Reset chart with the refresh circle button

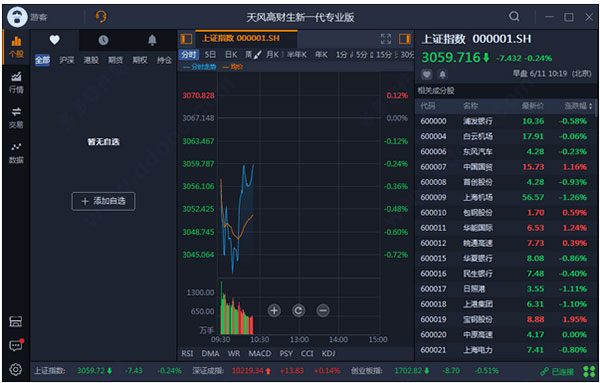click(298, 310)
